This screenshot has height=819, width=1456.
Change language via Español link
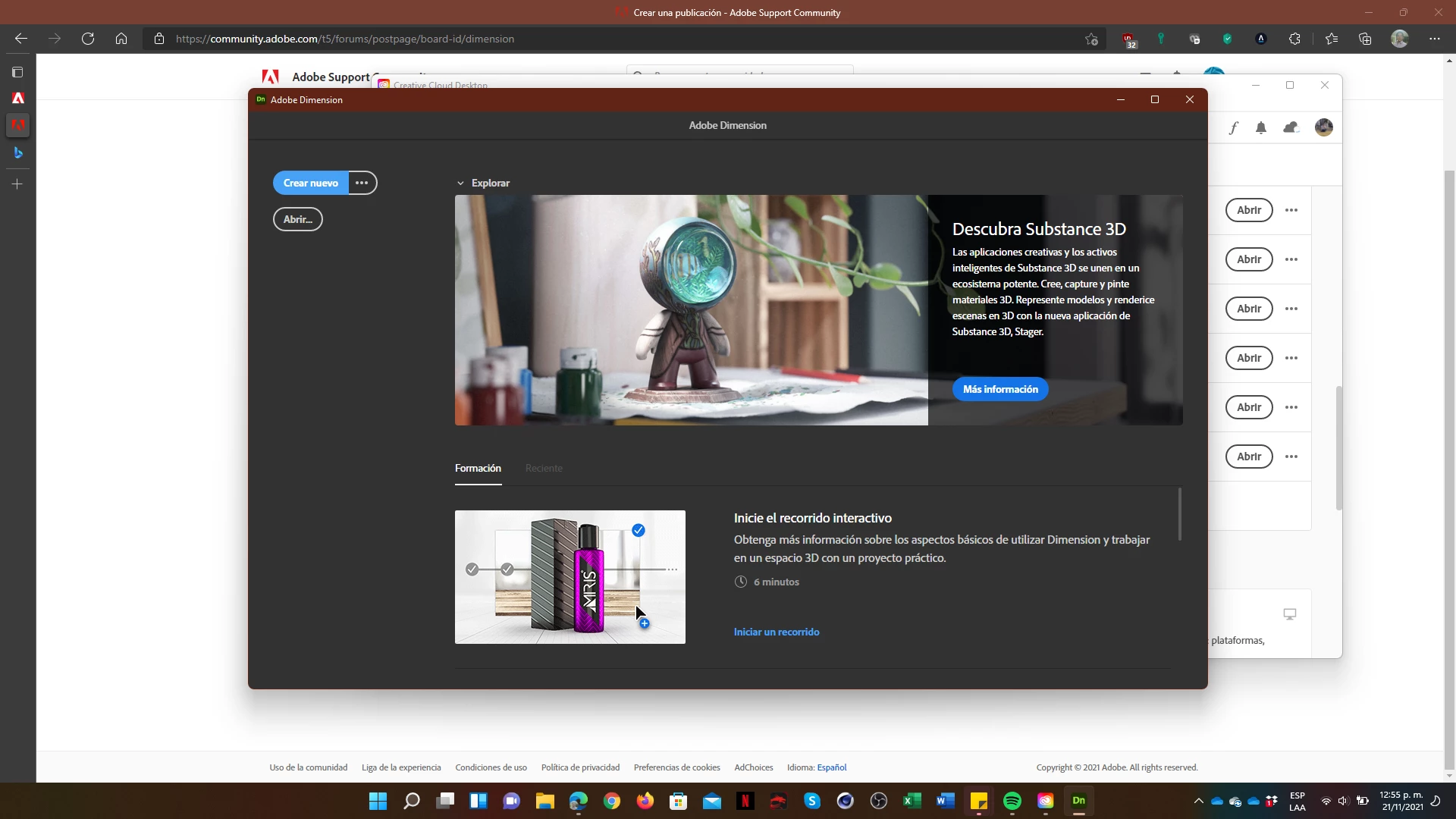click(x=831, y=767)
